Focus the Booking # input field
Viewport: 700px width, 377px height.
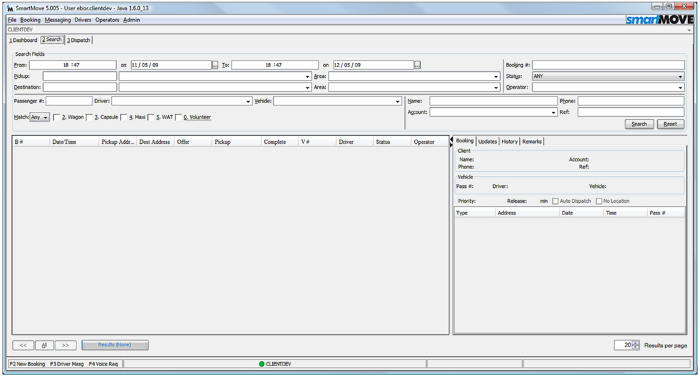pos(608,65)
